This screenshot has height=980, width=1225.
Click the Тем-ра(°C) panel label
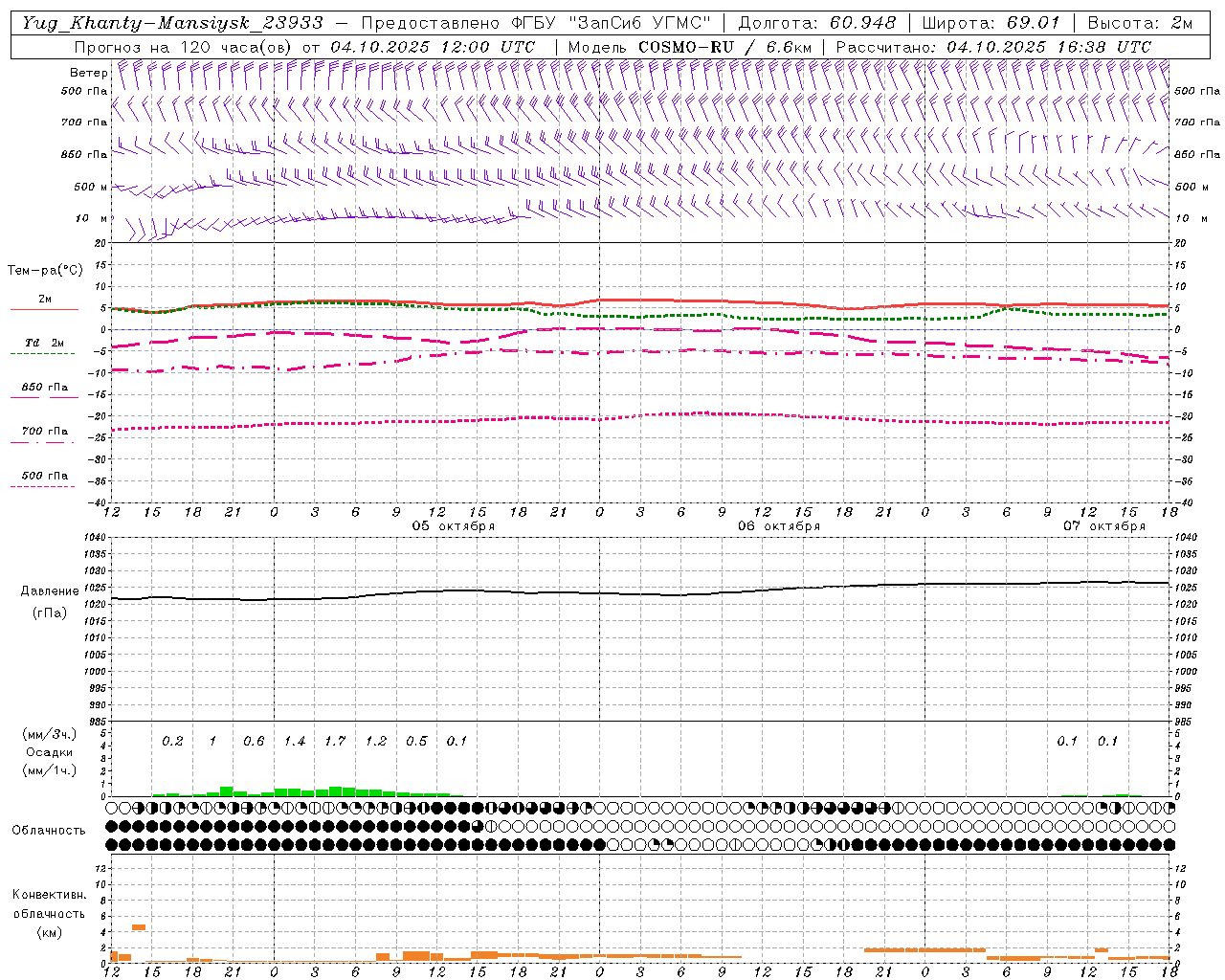click(45, 271)
